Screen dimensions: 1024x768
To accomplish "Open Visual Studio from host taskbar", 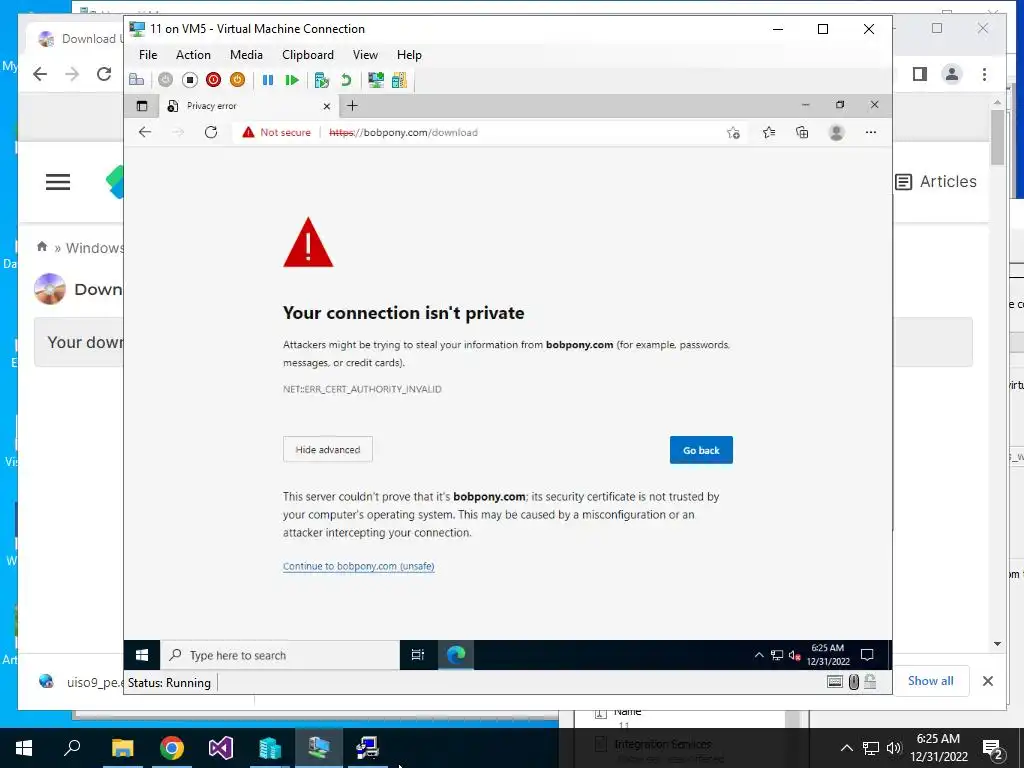I will (221, 748).
